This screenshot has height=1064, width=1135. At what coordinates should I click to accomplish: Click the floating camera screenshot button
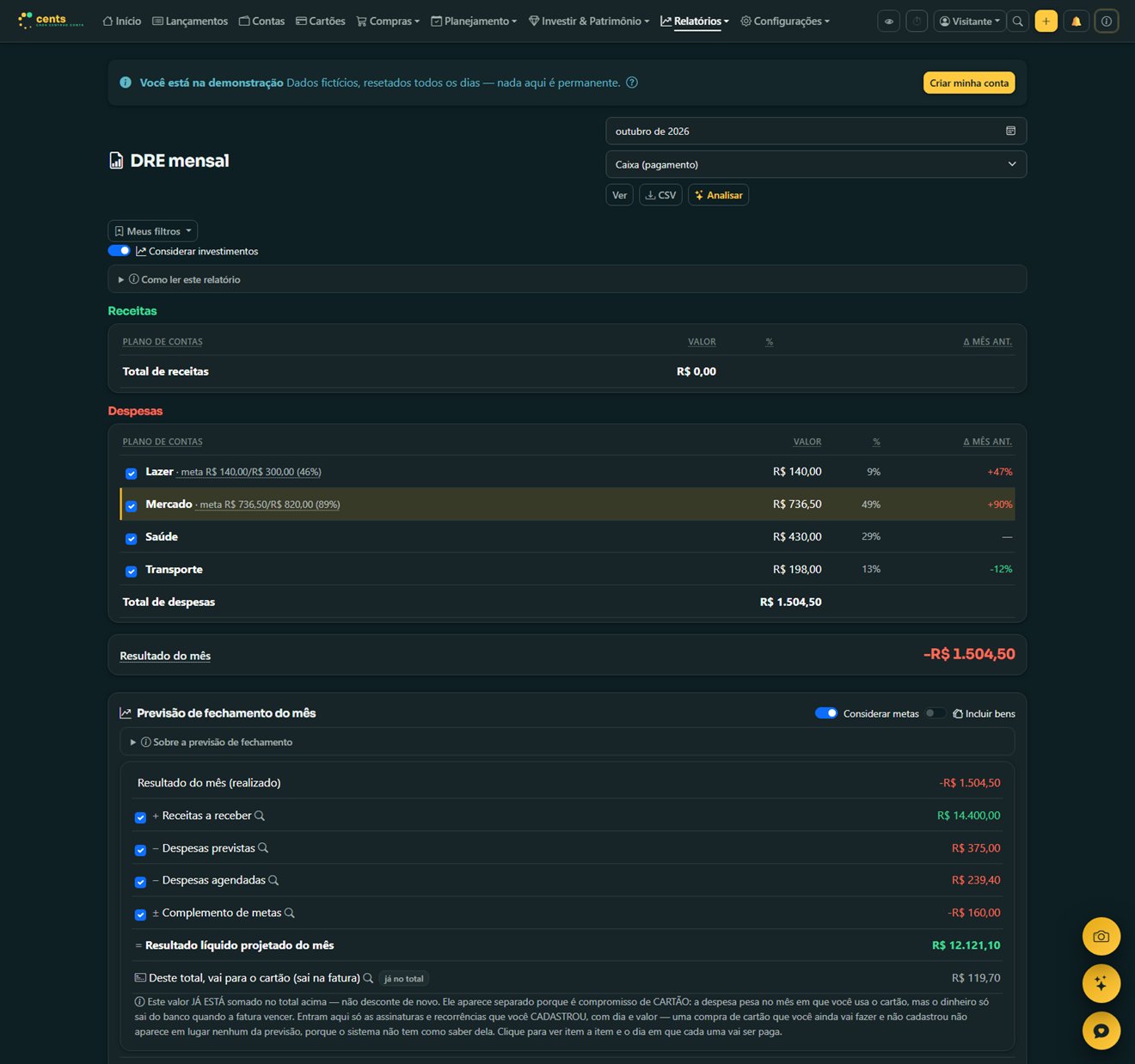point(1101,936)
